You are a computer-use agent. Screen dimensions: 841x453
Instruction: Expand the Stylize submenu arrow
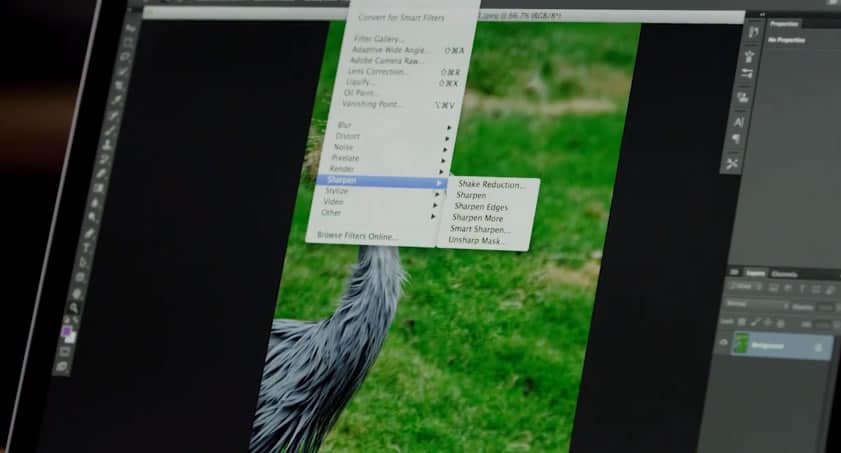[437, 194]
